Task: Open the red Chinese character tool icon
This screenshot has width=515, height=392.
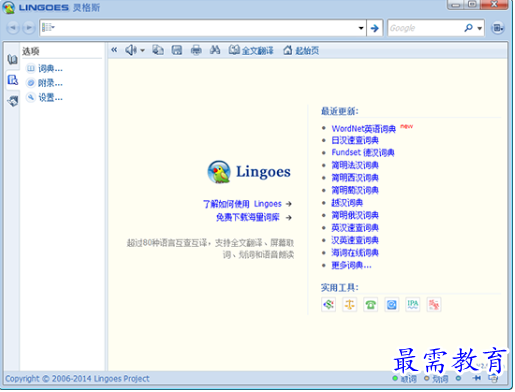Action: [x=434, y=304]
